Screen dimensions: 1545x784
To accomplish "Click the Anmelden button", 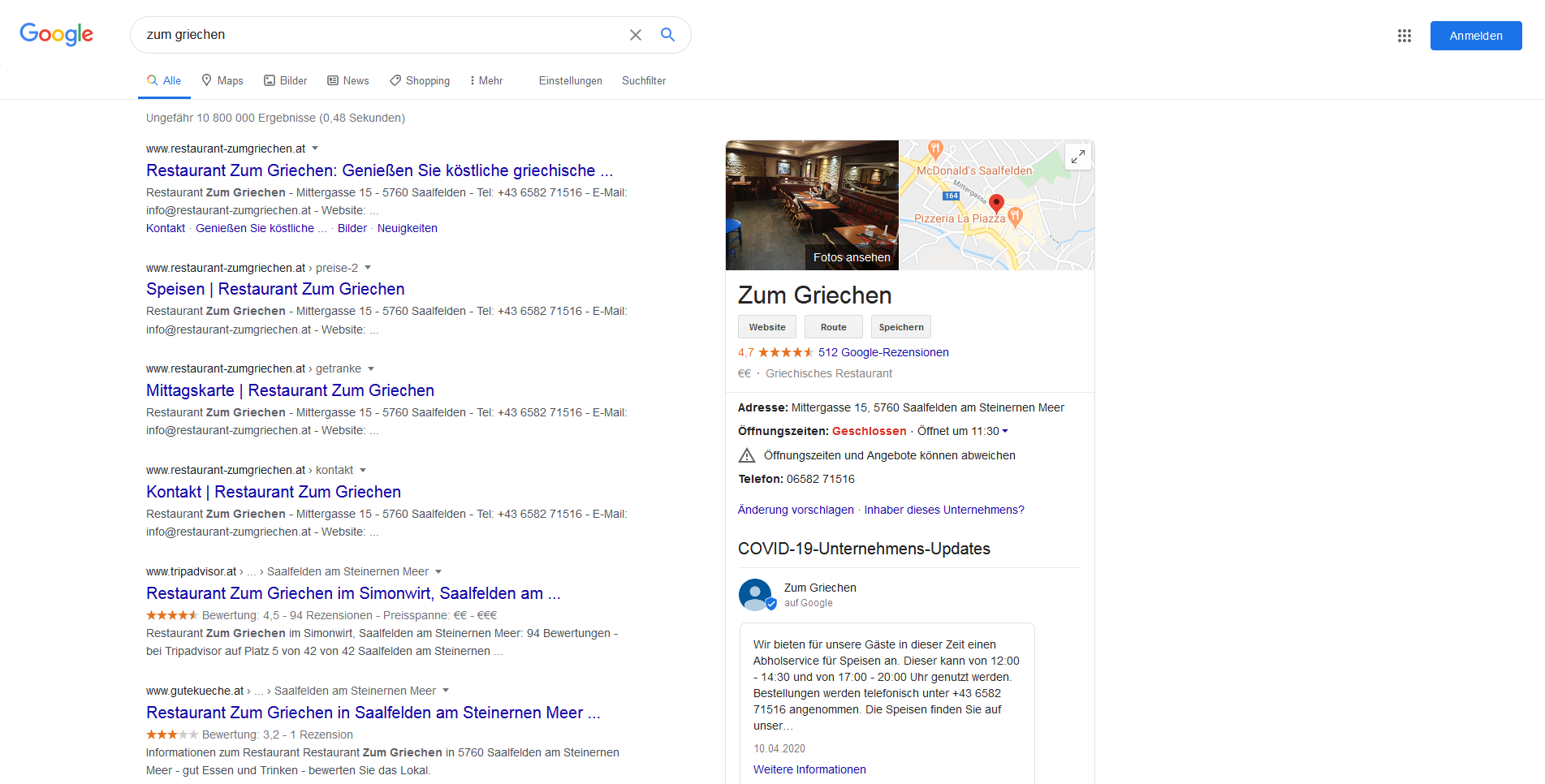I will coord(1475,36).
